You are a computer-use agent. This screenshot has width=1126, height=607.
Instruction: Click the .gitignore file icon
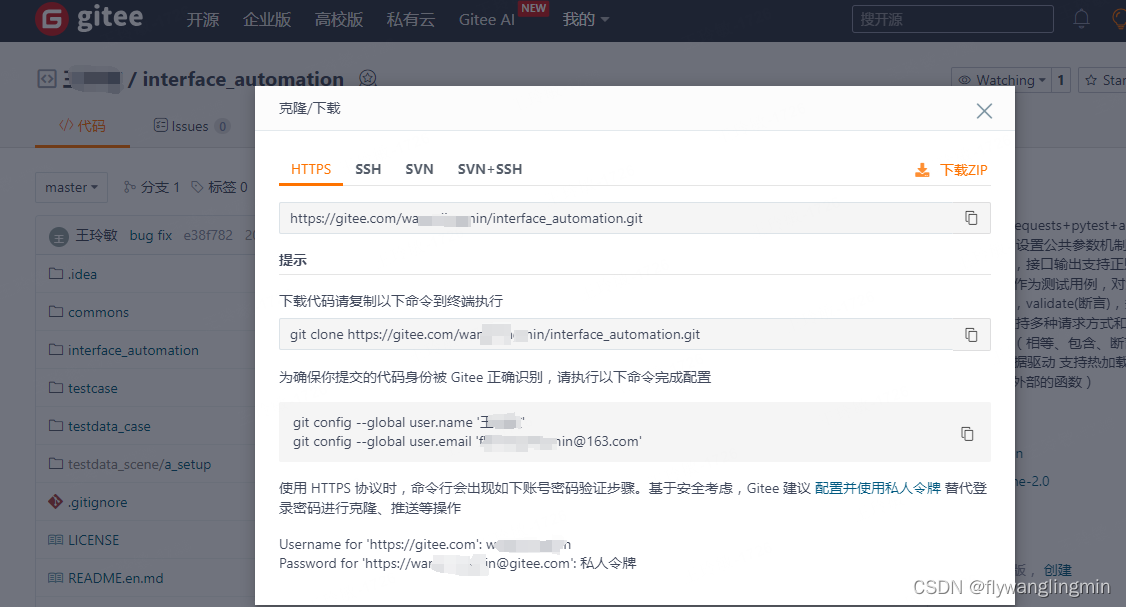(x=55, y=501)
